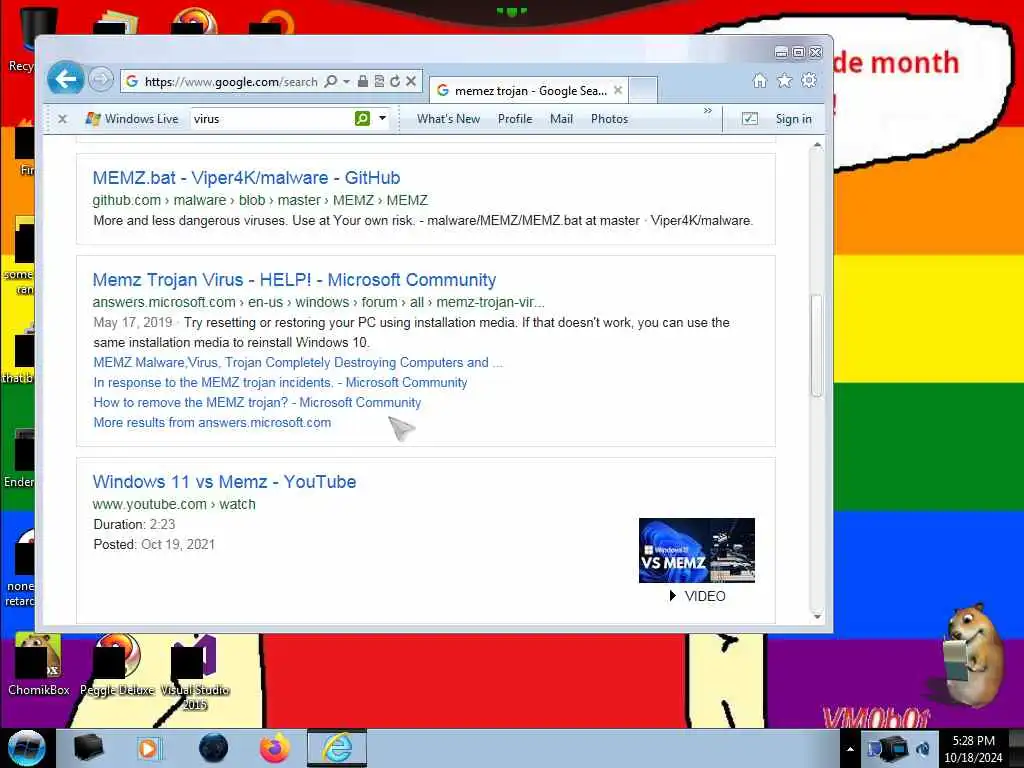Click the security lock icon in address bar

tap(363, 81)
